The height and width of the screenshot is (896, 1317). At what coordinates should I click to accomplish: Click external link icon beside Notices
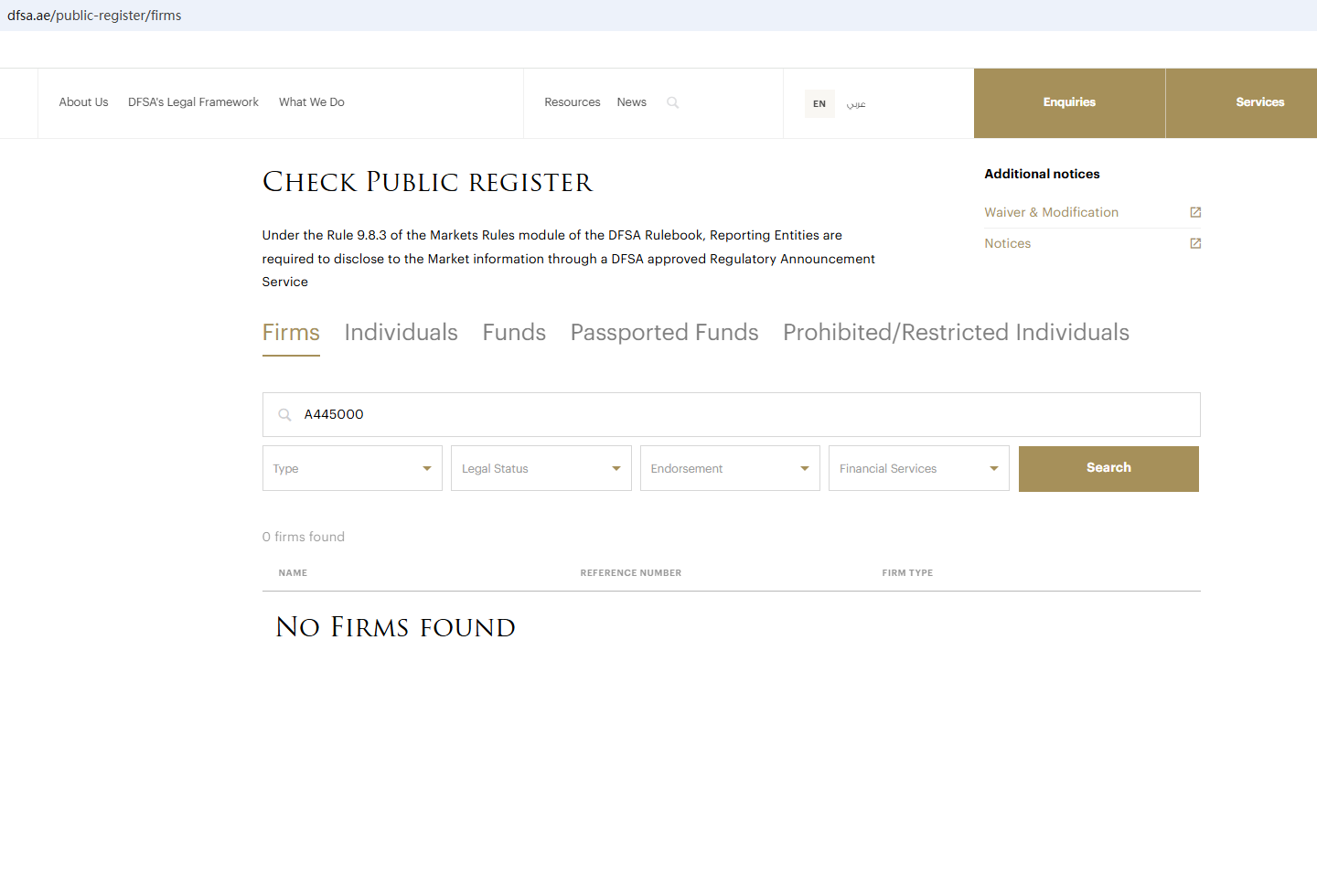tap(1194, 243)
